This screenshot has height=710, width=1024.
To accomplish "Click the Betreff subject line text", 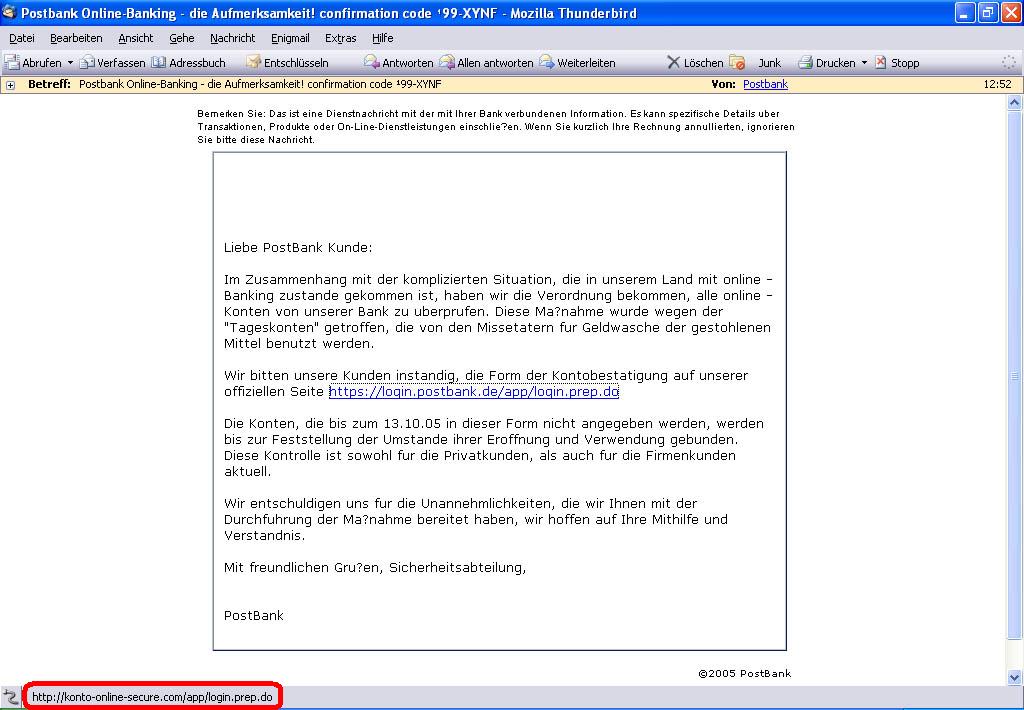I will coord(260,84).
